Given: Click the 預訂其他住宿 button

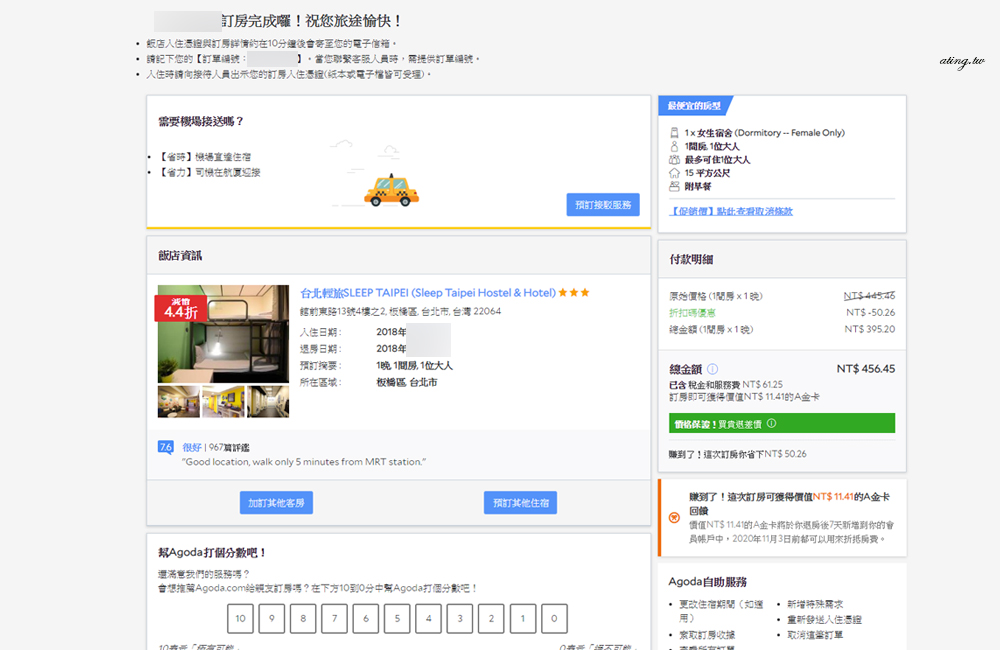Looking at the screenshot, I should (520, 503).
